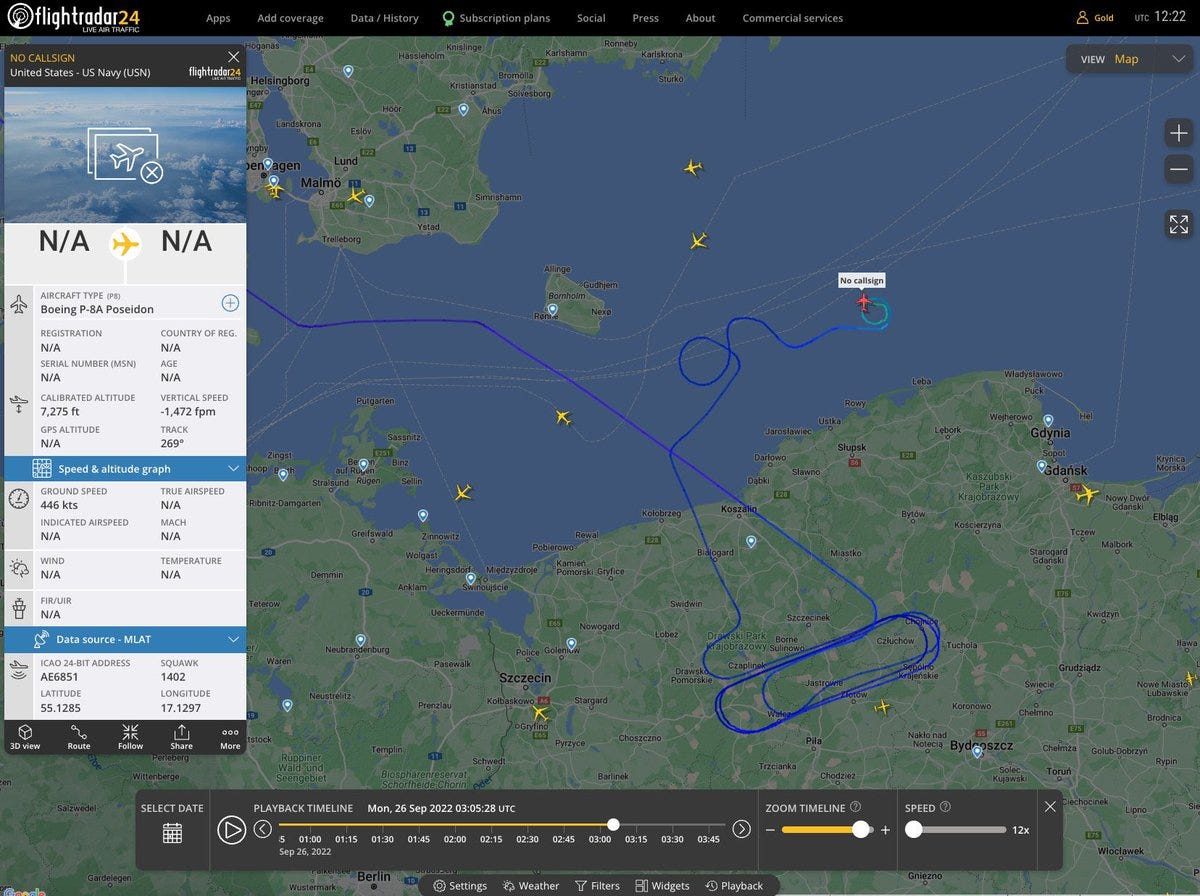Screen dimensions: 1200x896
Task: Select the yellow aircraft near Szczecin
Action: tap(540, 712)
